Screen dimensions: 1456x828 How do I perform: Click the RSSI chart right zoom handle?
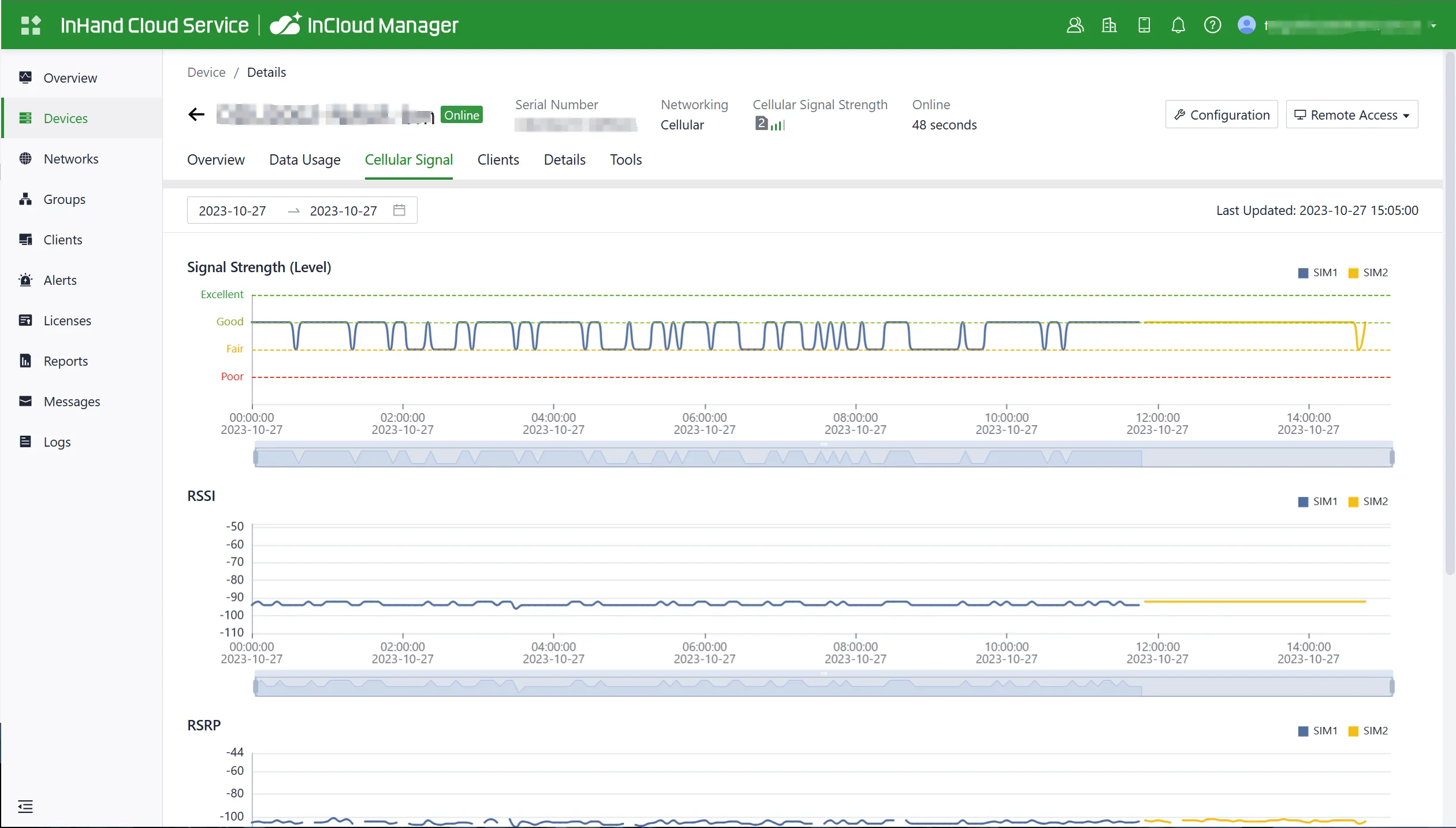1392,686
